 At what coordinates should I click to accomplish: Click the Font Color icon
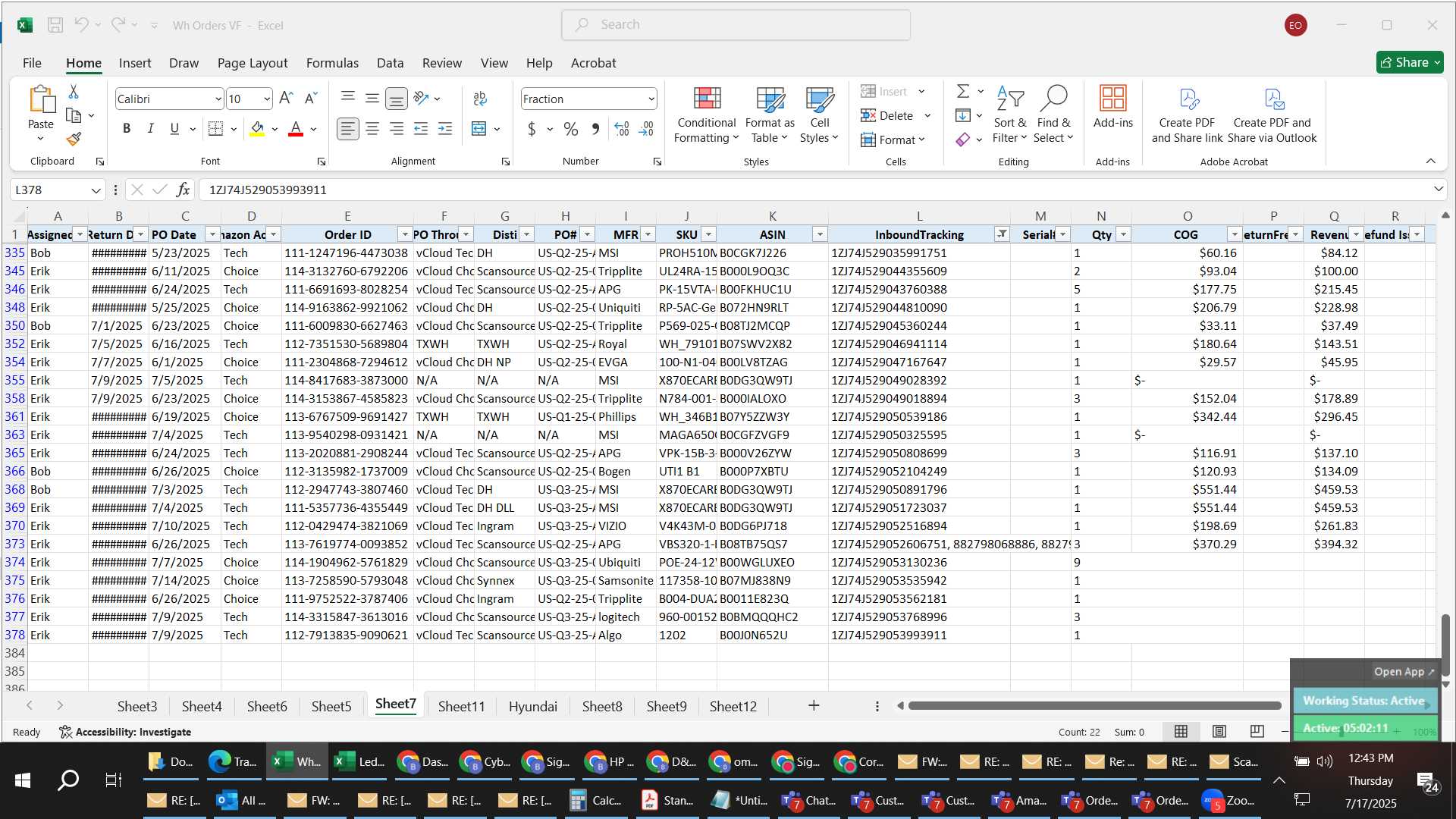(x=296, y=129)
